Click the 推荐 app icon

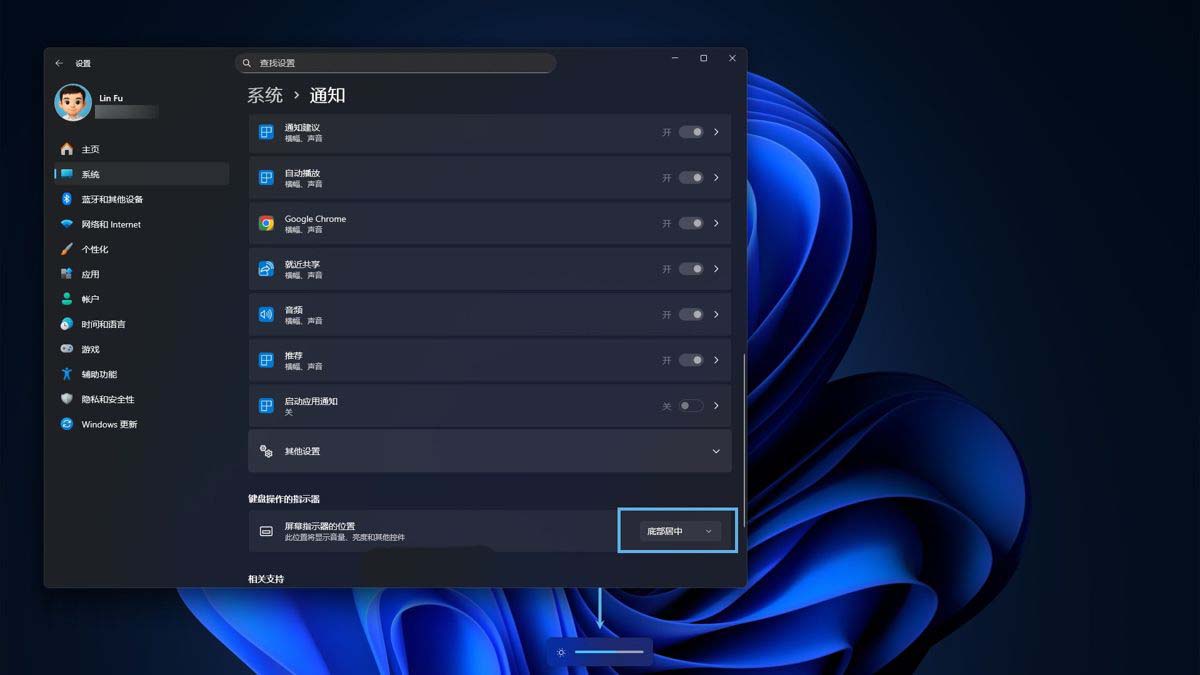click(x=266, y=360)
